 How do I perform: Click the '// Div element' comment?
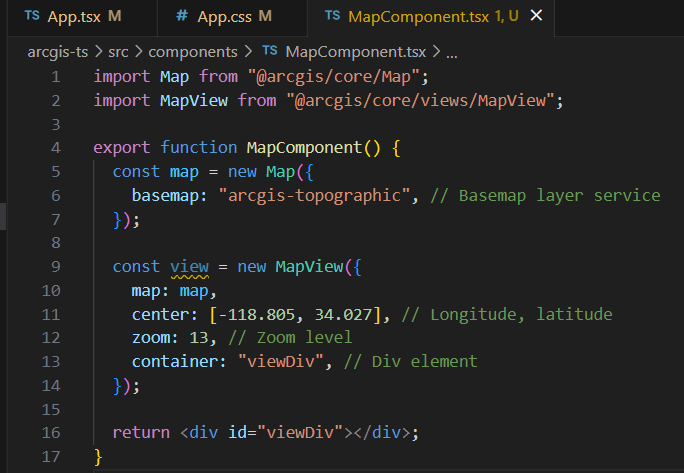tap(410, 362)
